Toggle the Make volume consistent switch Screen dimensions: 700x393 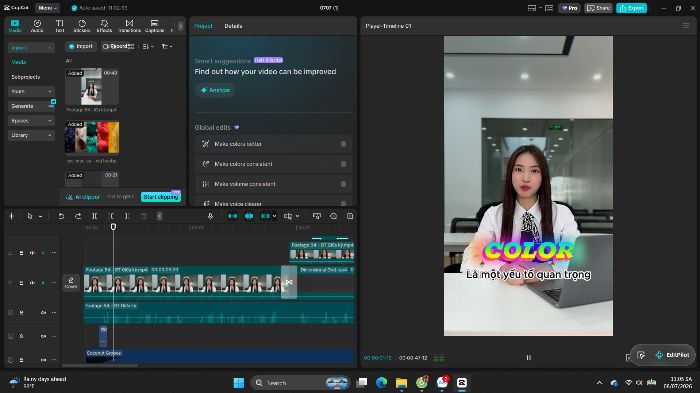tap(343, 184)
